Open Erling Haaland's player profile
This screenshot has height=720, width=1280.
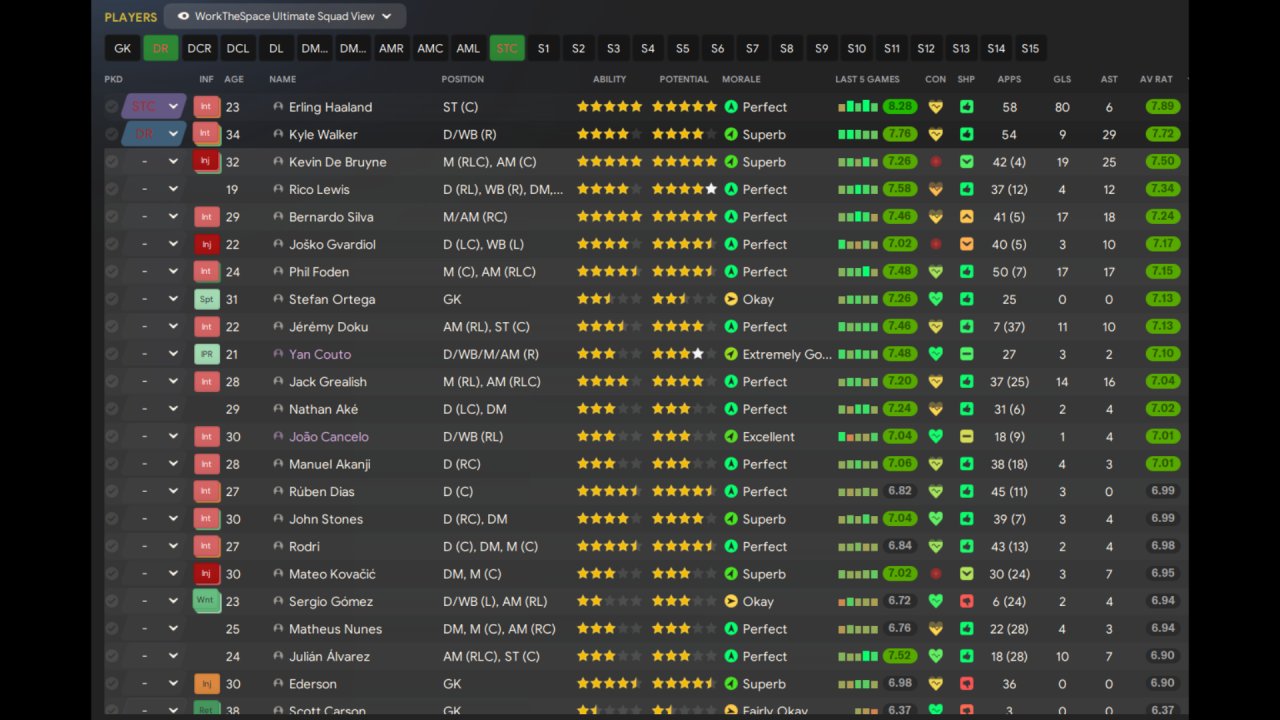(330, 107)
